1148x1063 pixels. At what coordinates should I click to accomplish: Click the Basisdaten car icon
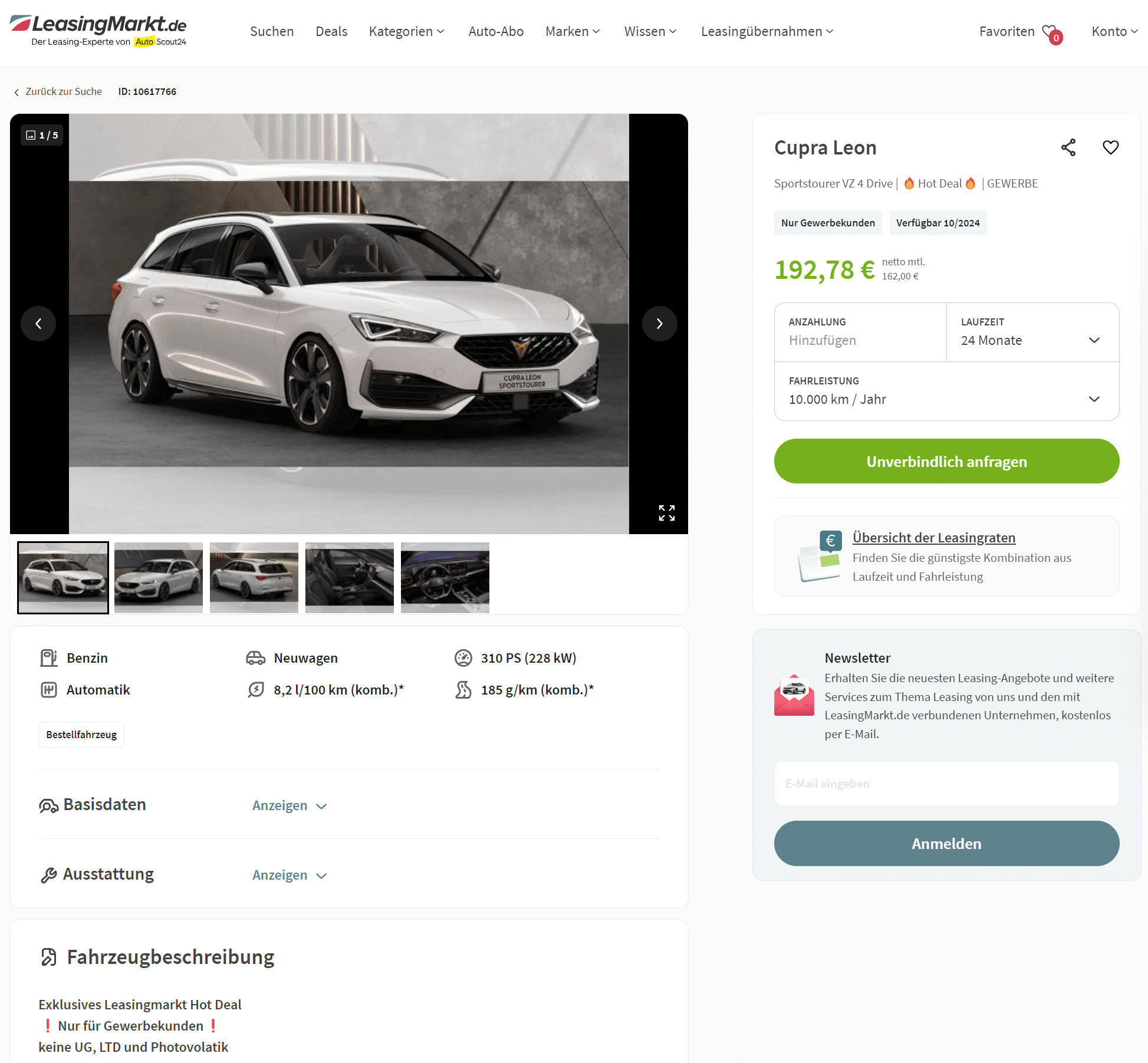48,805
